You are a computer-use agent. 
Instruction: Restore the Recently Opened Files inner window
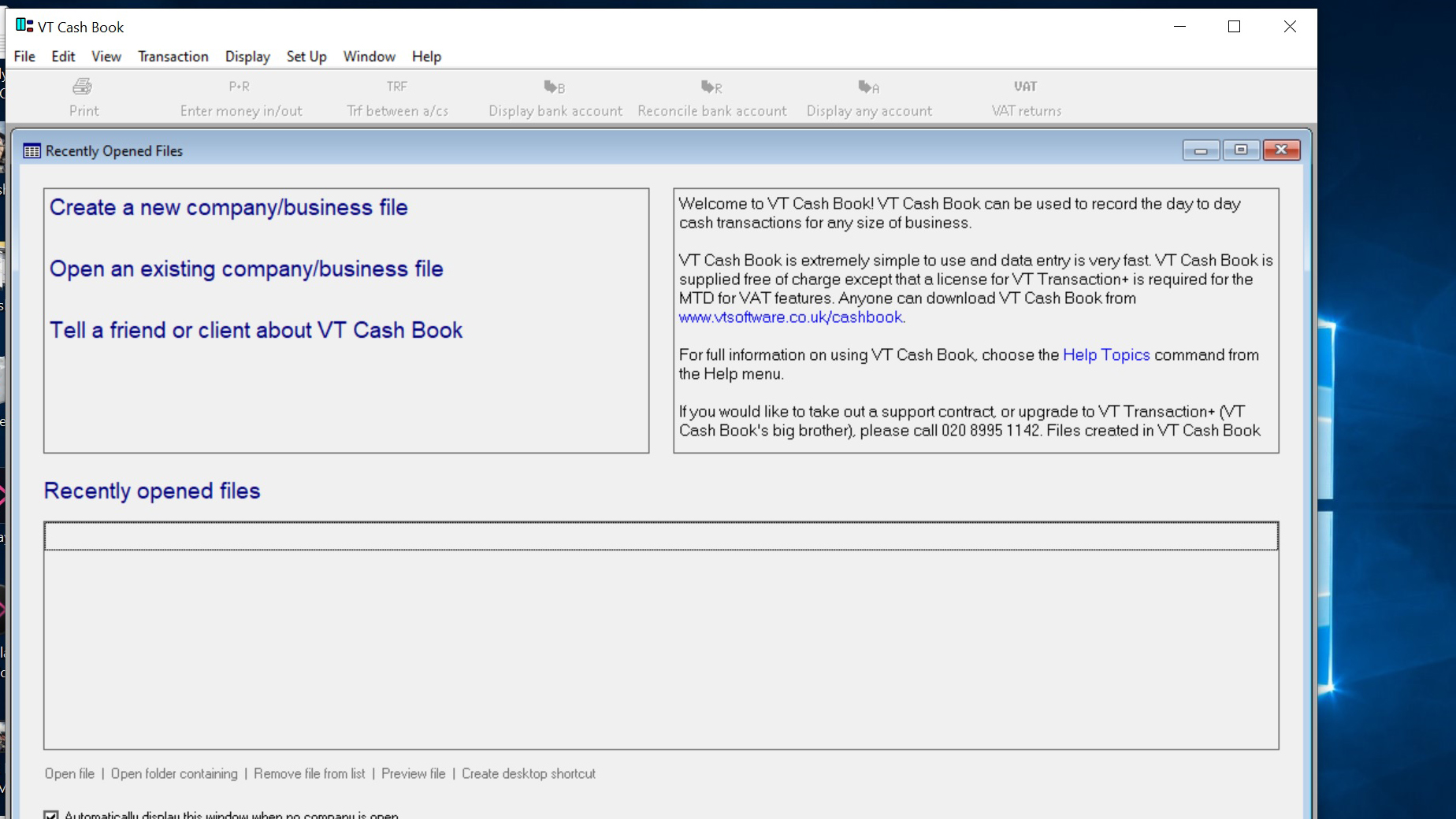[x=1241, y=150]
